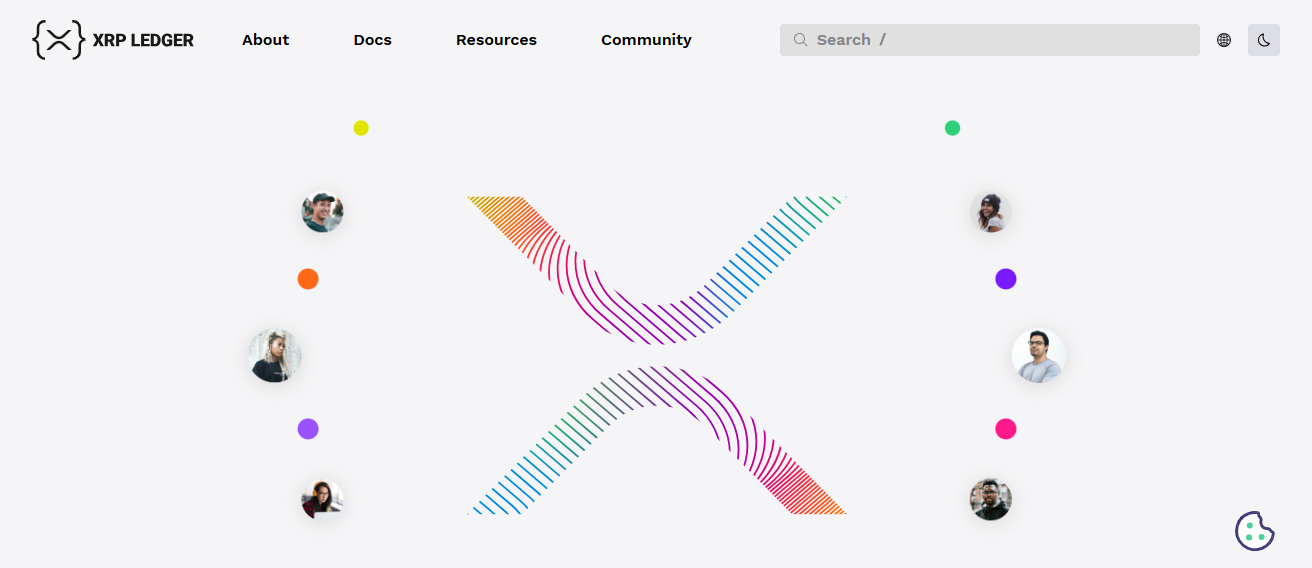The width and height of the screenshot is (1312, 568).
Task: Click the pink dot
Action: tap(1006, 429)
